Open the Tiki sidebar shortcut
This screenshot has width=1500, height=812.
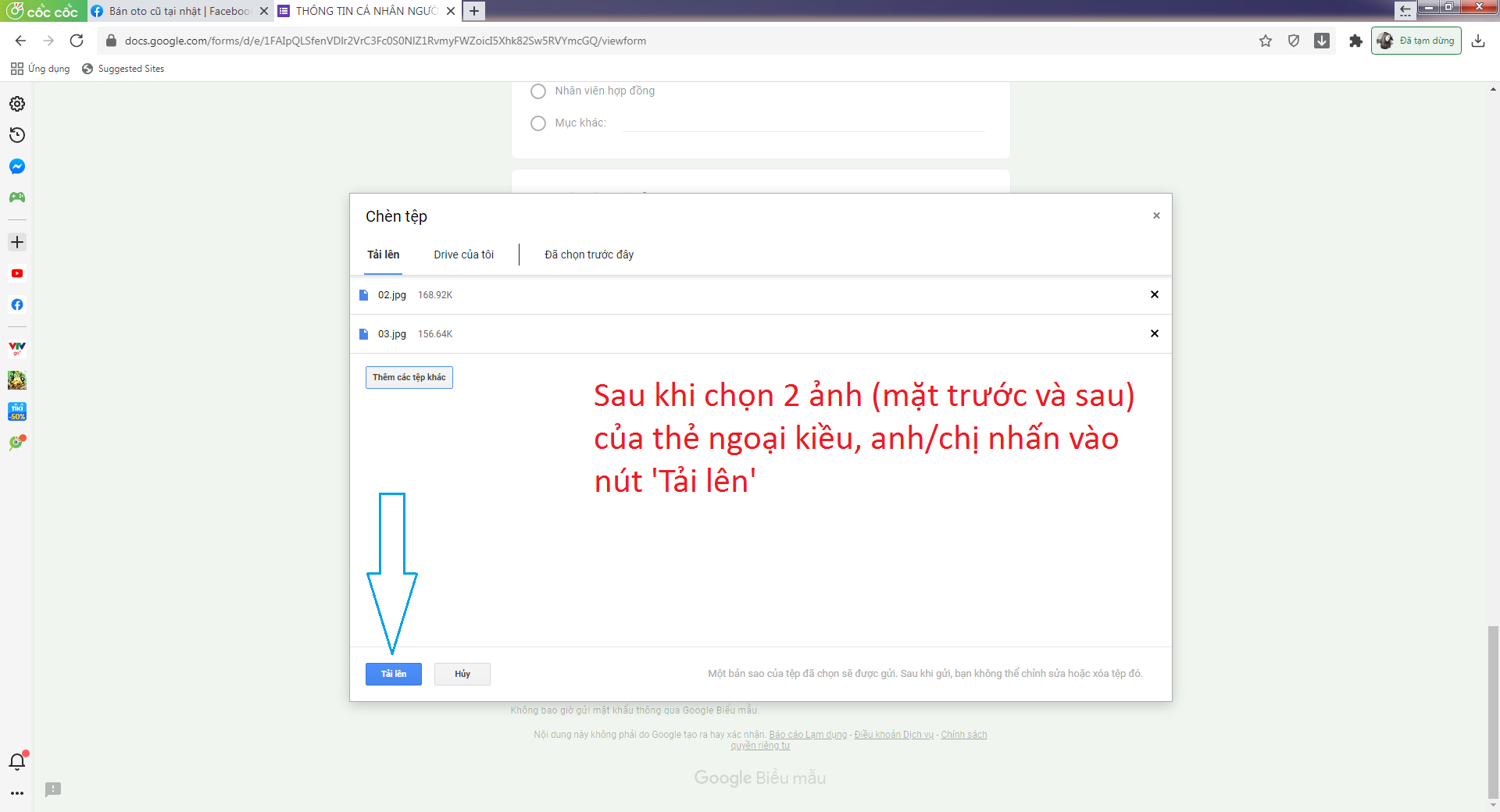(17, 411)
